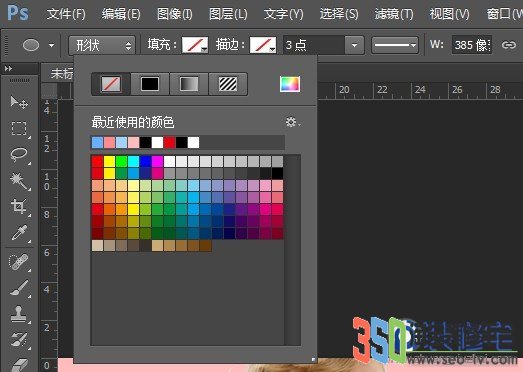Open the 填充 fill swatch dropdown
Viewport: 523px width, 372px height.
(x=195, y=45)
